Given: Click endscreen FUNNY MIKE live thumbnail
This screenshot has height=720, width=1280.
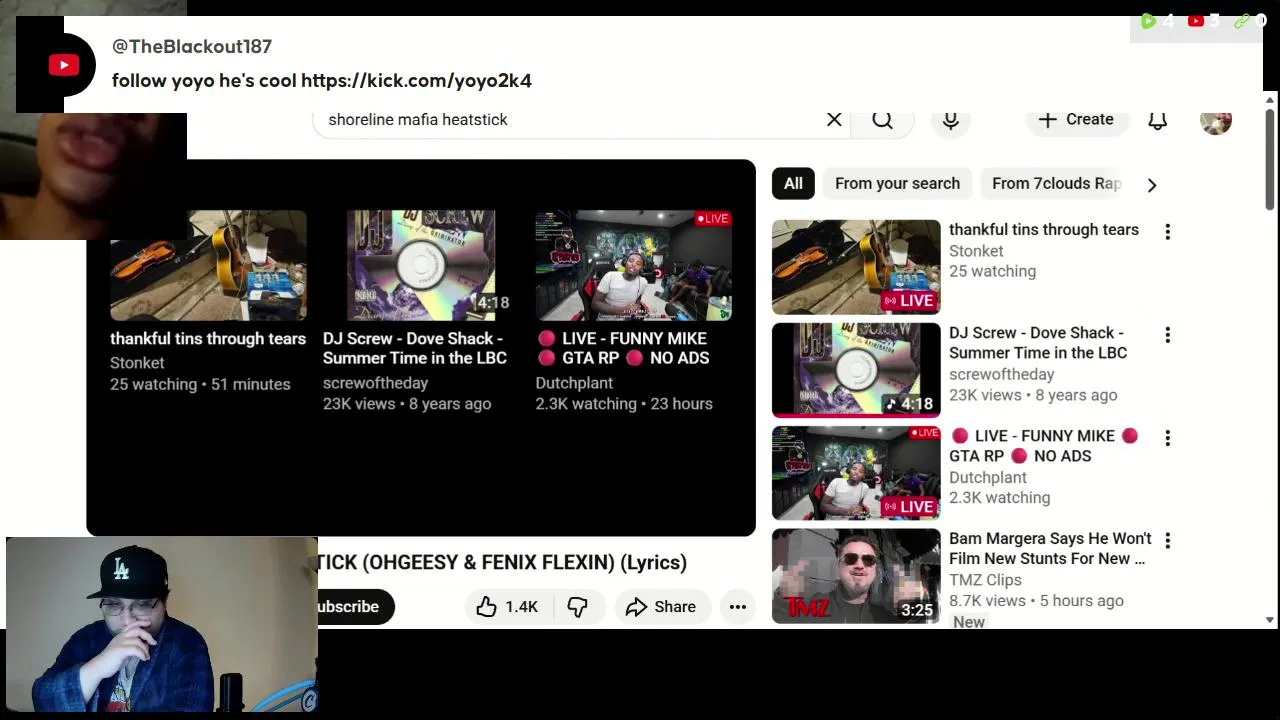Looking at the screenshot, I should (633, 265).
